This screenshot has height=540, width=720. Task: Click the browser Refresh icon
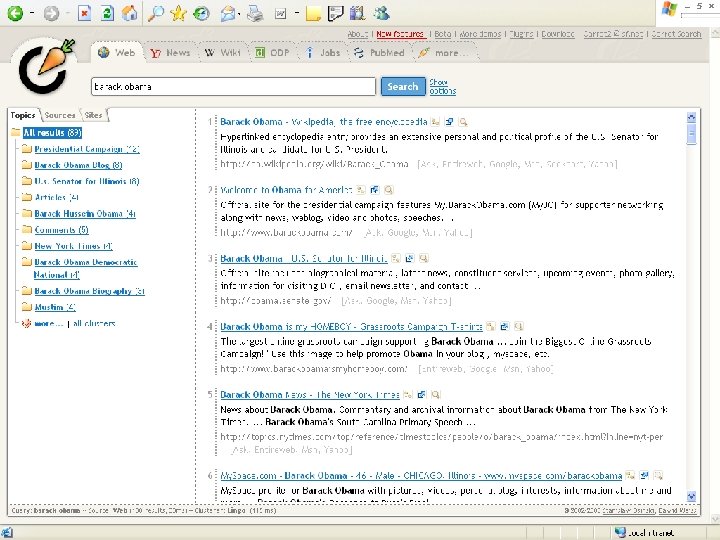coord(106,13)
